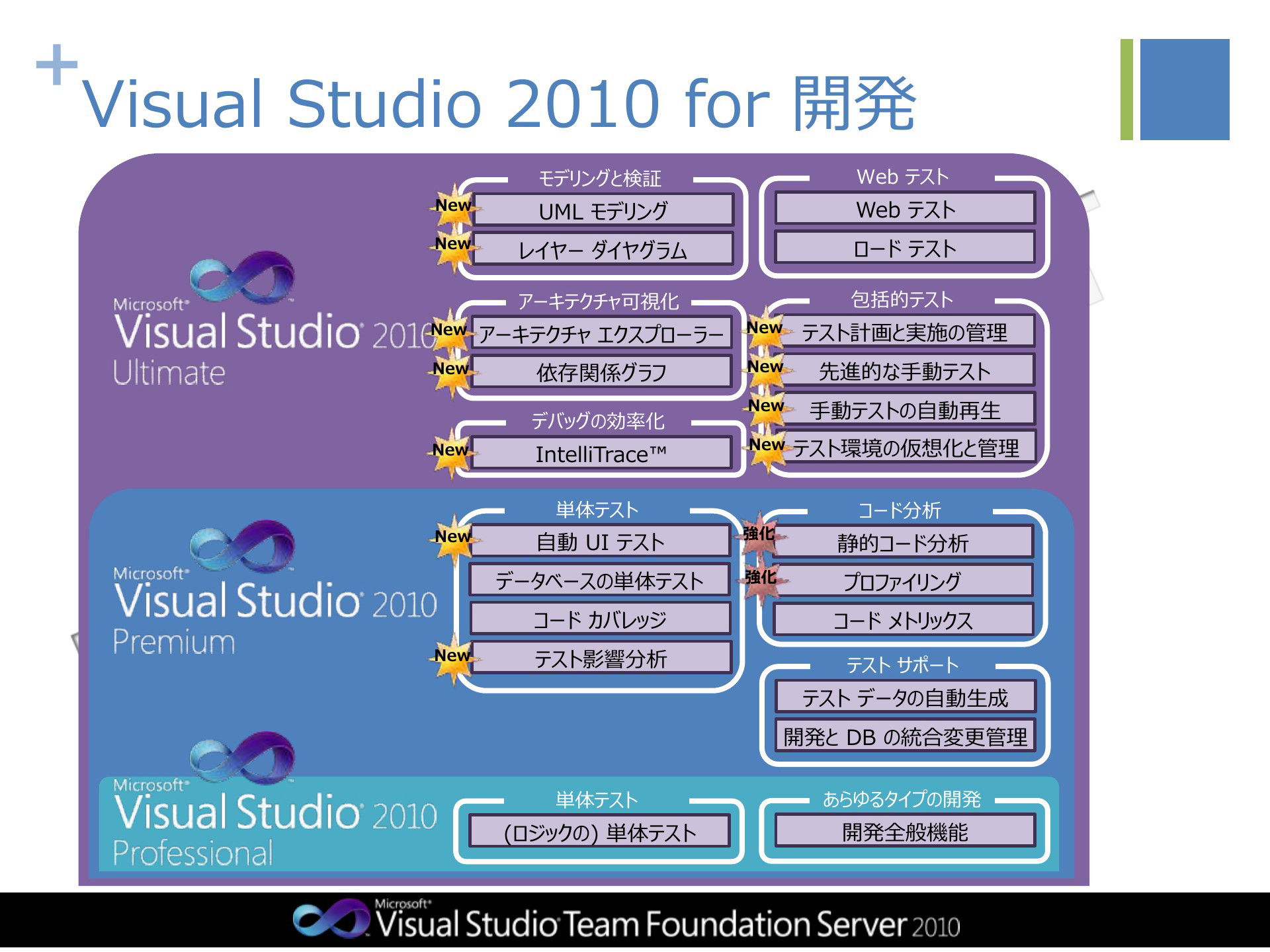Click the Web テスト group heading
1270x952 pixels.
(903, 177)
